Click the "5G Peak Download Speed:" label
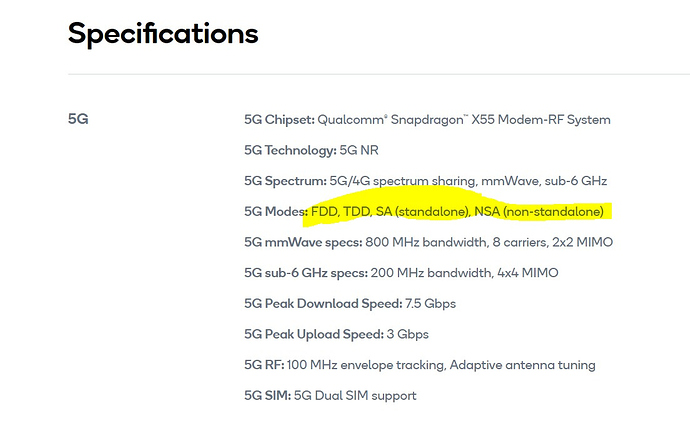690x422 pixels. (323, 303)
